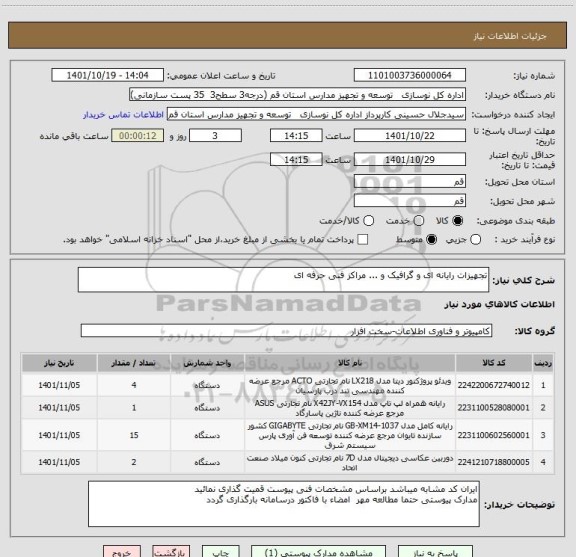
Task: Click the countdown timer 00:00:12
Action: (138, 136)
